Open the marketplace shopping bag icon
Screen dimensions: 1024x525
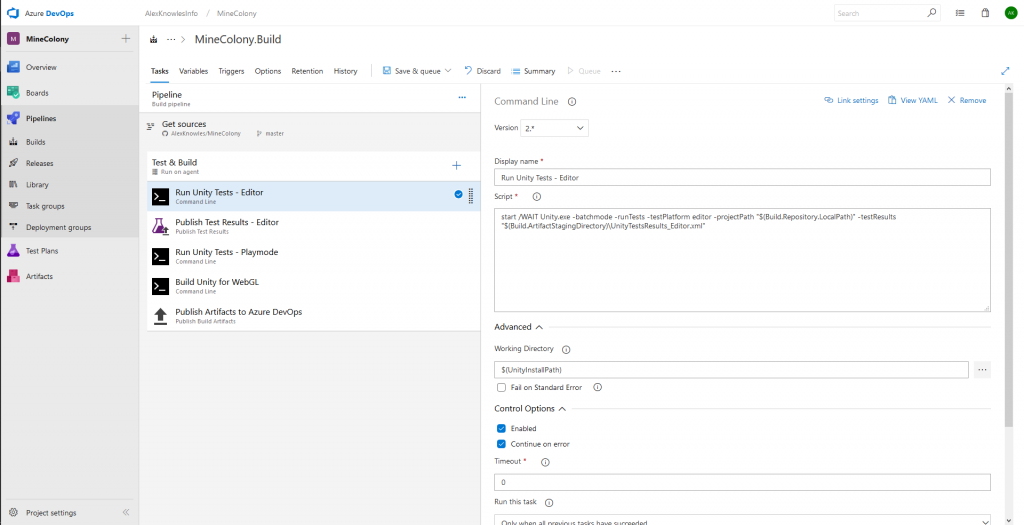click(x=985, y=13)
